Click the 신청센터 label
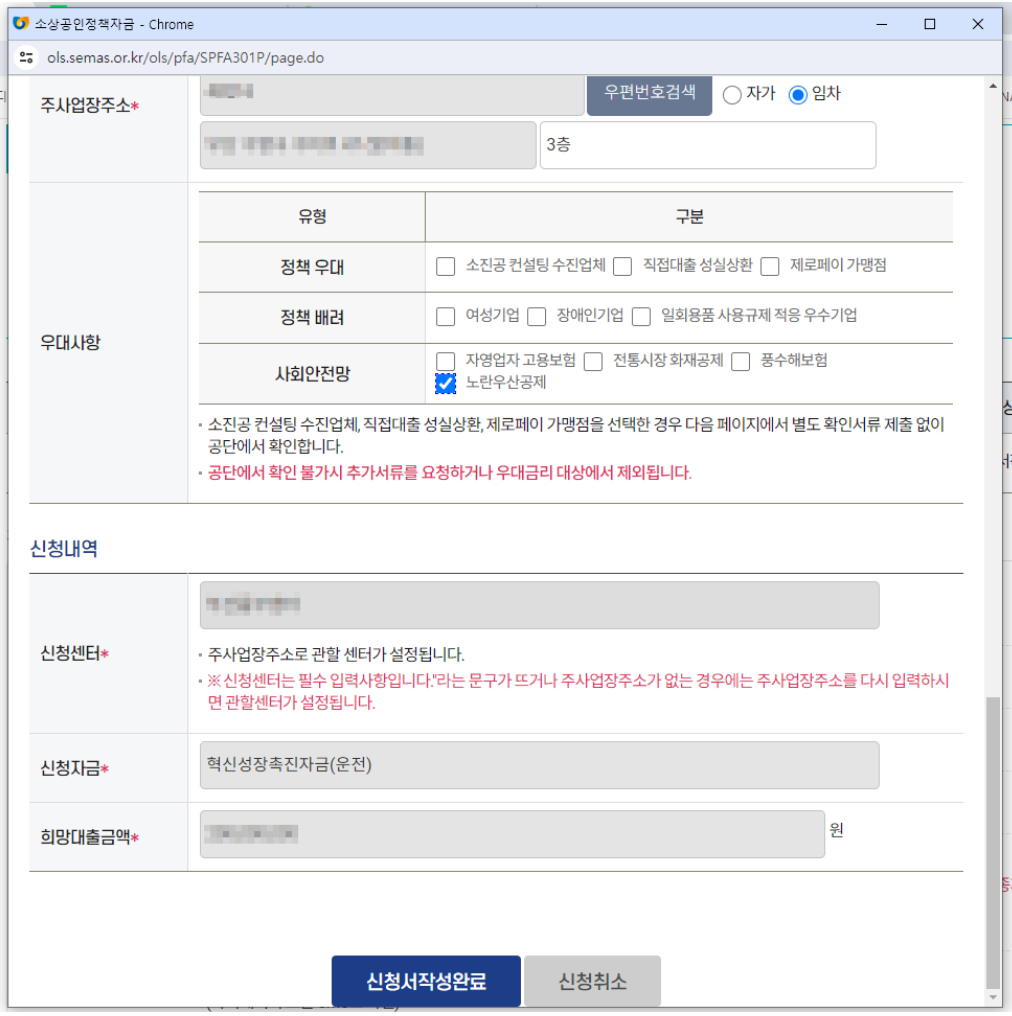The height and width of the screenshot is (1016, 1012). point(75,653)
